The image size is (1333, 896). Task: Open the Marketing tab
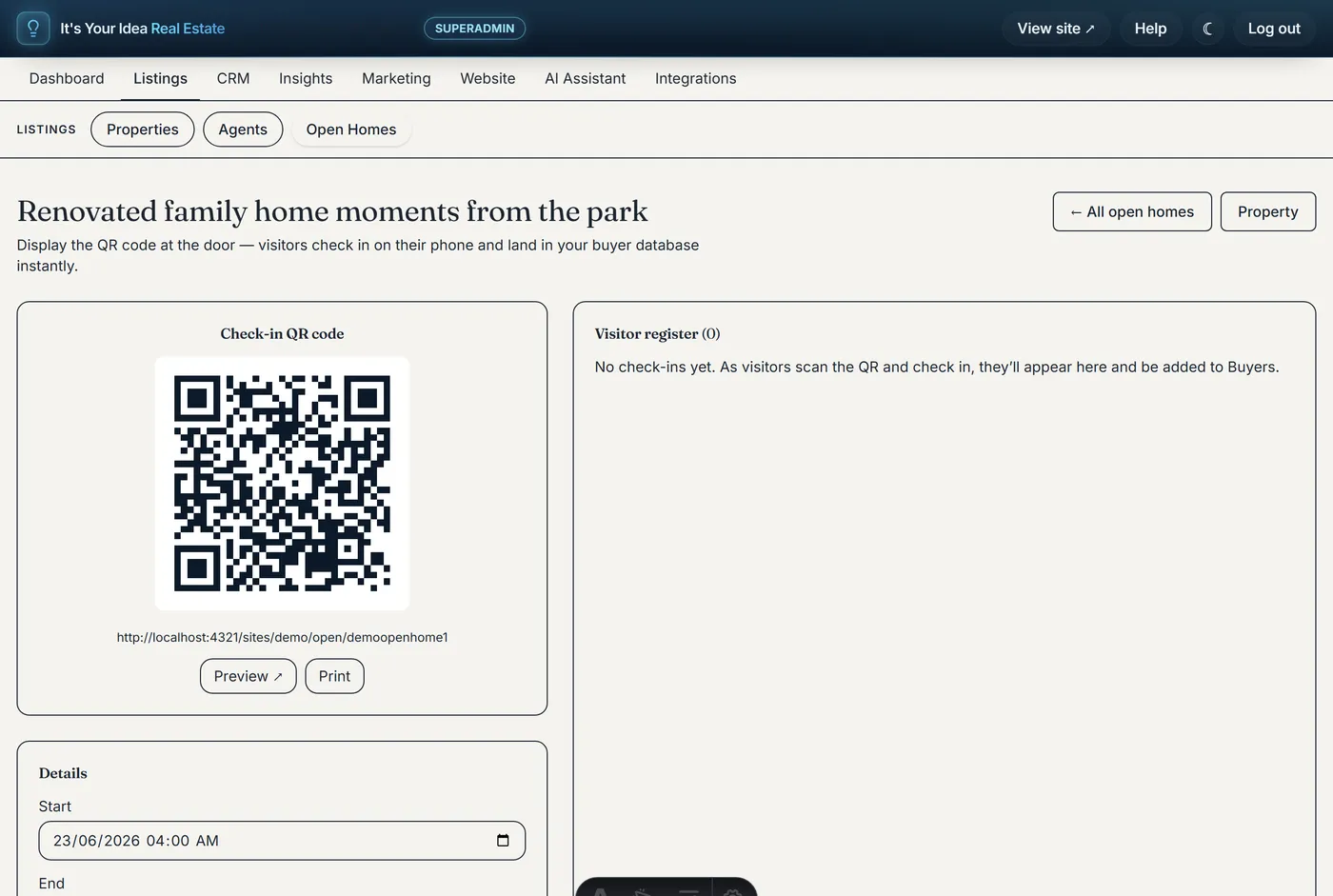point(396,78)
